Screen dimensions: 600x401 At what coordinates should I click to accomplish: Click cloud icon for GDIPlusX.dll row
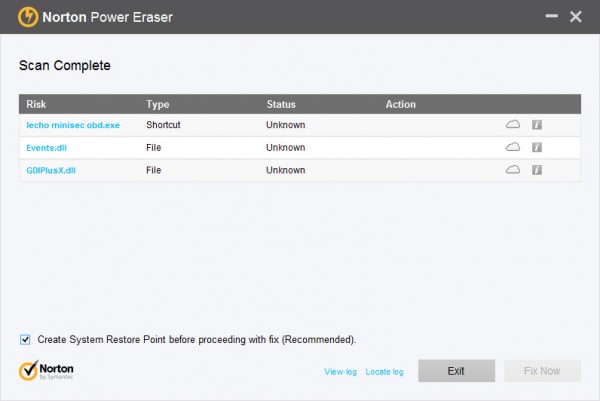coord(513,170)
